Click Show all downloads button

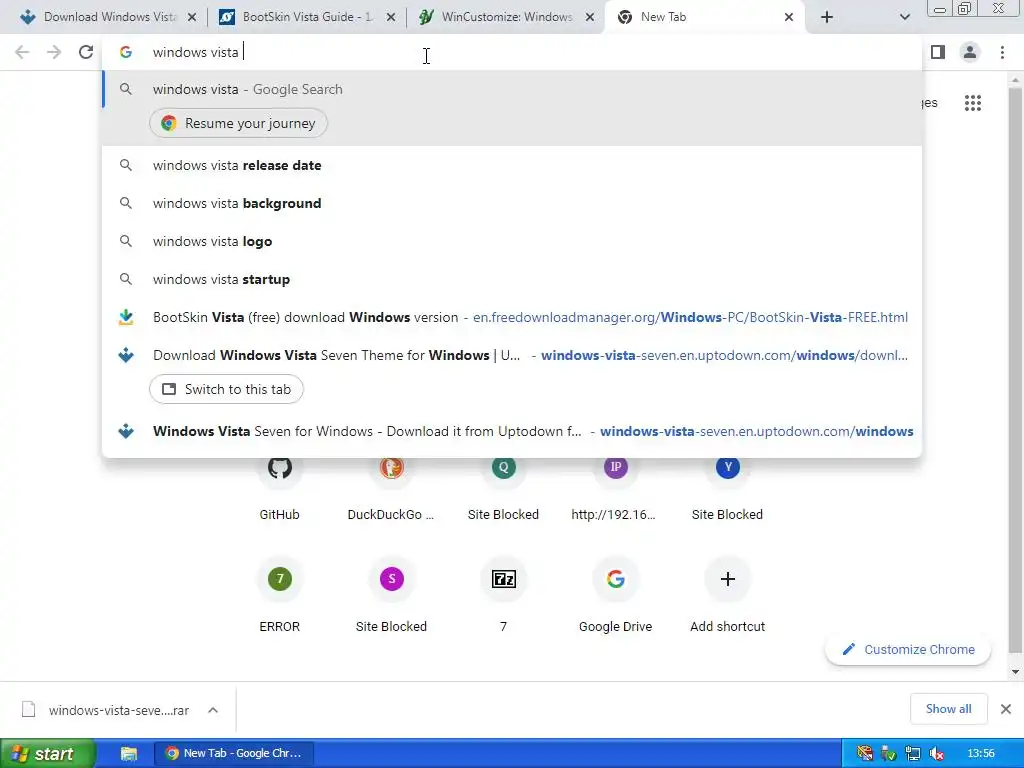tap(948, 709)
